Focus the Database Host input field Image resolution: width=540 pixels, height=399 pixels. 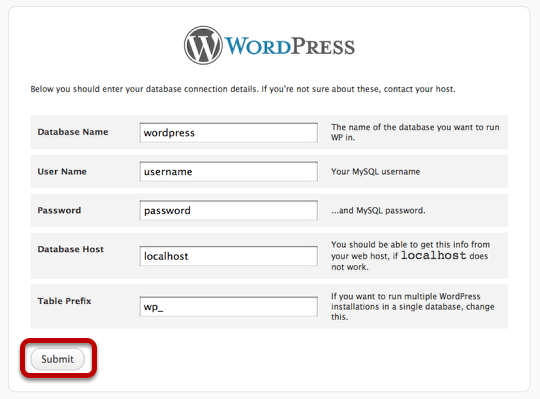[229, 256]
